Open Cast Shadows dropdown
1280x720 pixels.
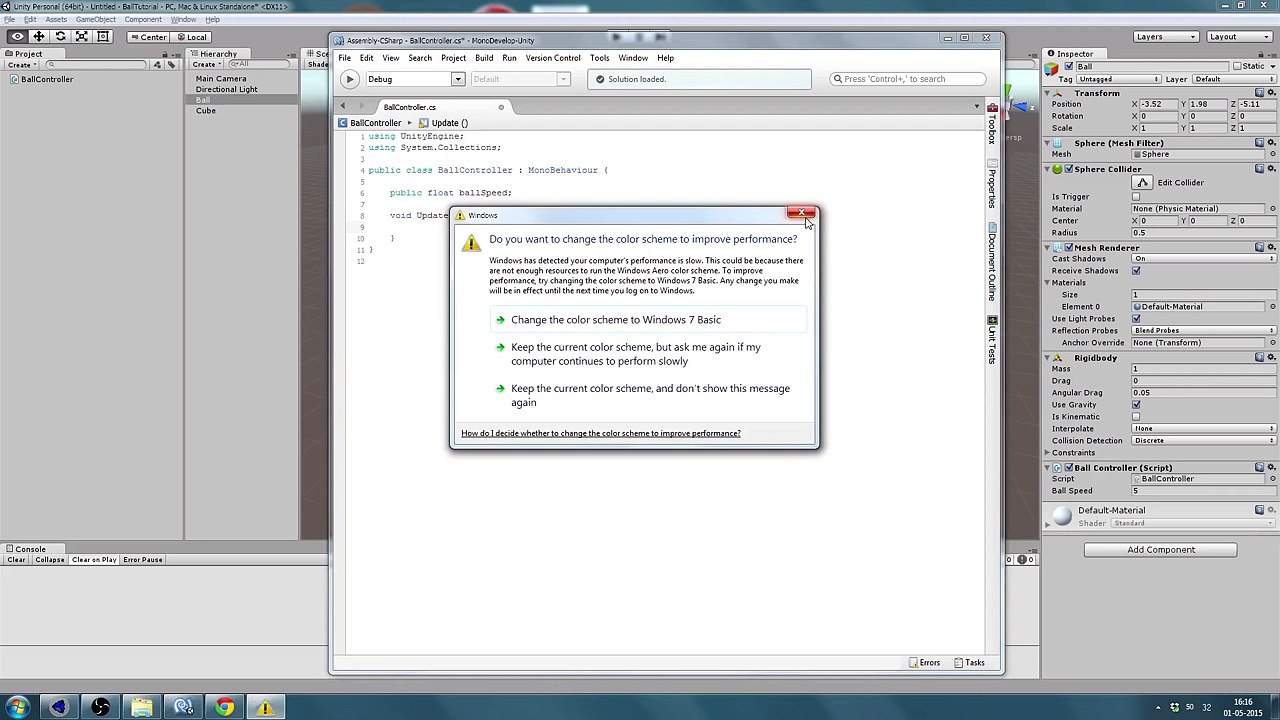[1204, 259]
